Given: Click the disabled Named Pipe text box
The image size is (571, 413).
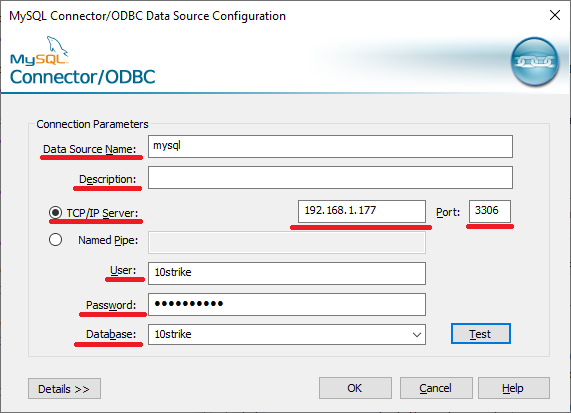Looking at the screenshot, I should 287,242.
